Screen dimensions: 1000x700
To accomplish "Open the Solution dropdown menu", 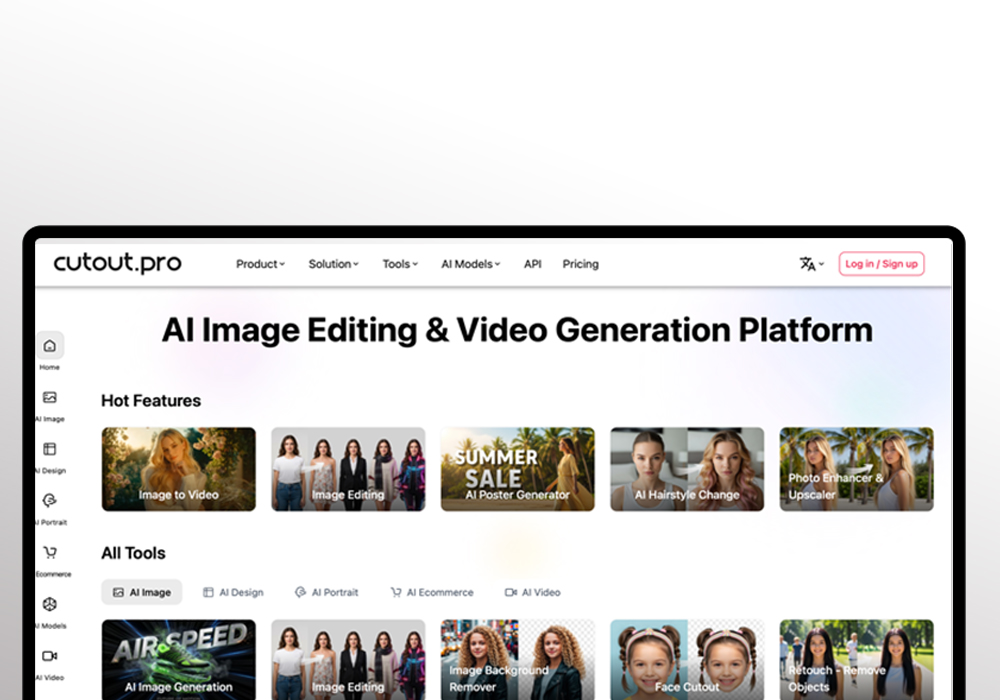I will 333,264.
